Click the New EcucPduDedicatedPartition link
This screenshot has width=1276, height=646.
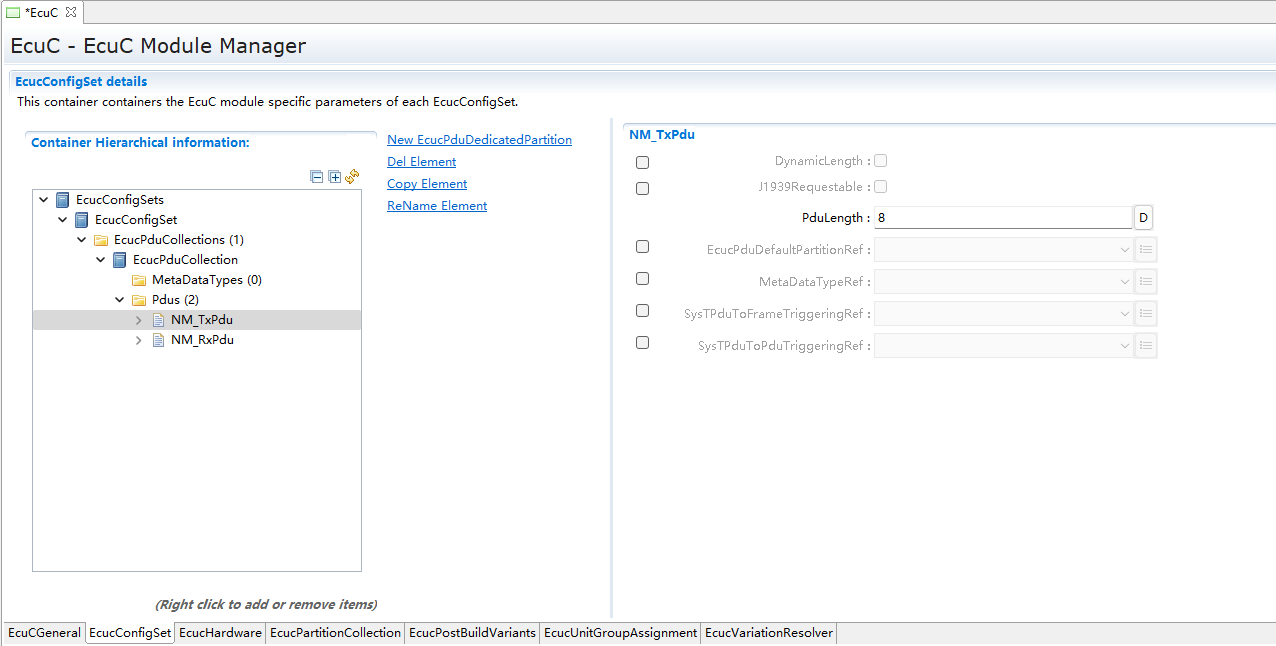479,140
